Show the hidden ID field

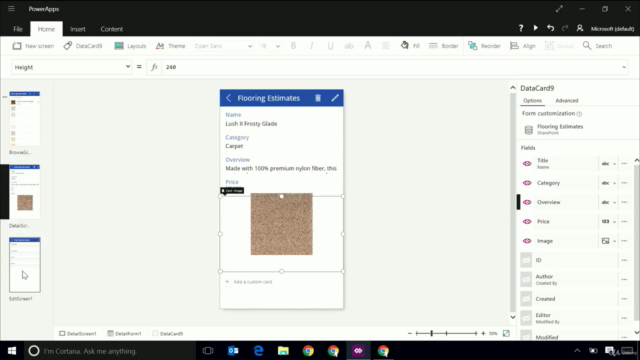(526, 260)
